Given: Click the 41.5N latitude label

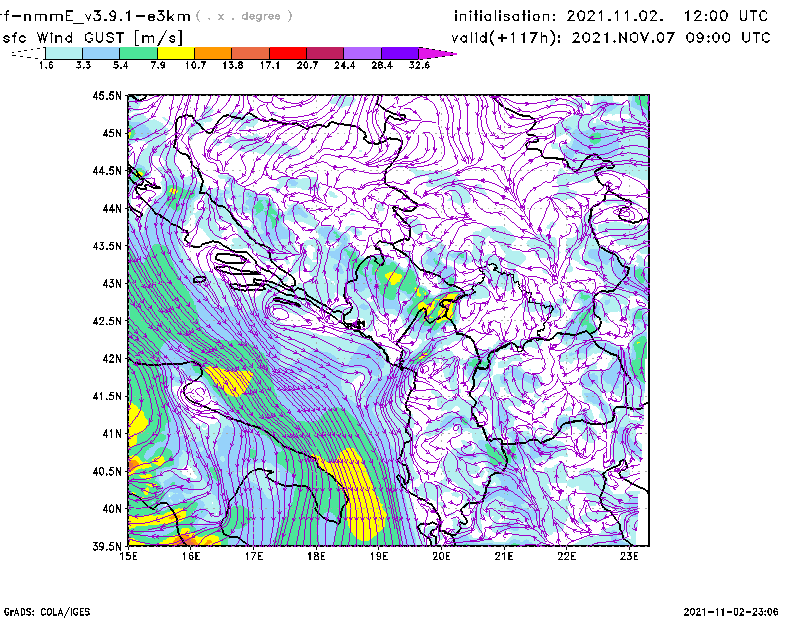Looking at the screenshot, I should [x=107, y=396].
